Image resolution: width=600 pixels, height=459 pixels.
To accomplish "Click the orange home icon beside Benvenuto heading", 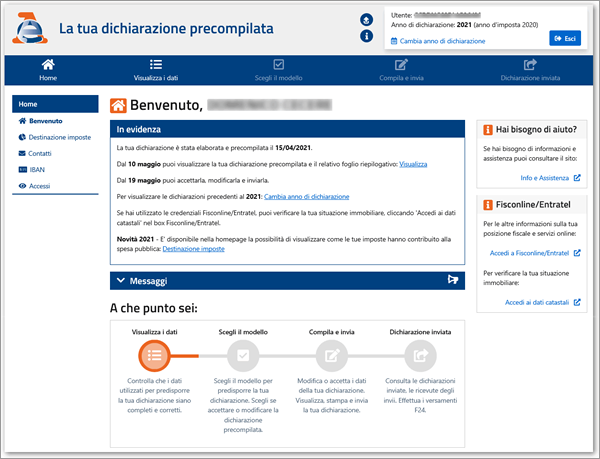I will (x=118, y=106).
